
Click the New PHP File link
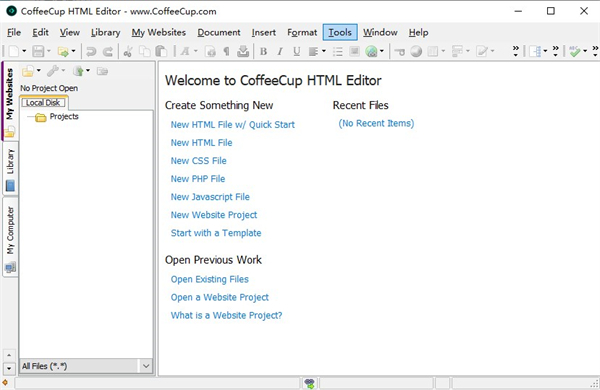click(x=198, y=179)
